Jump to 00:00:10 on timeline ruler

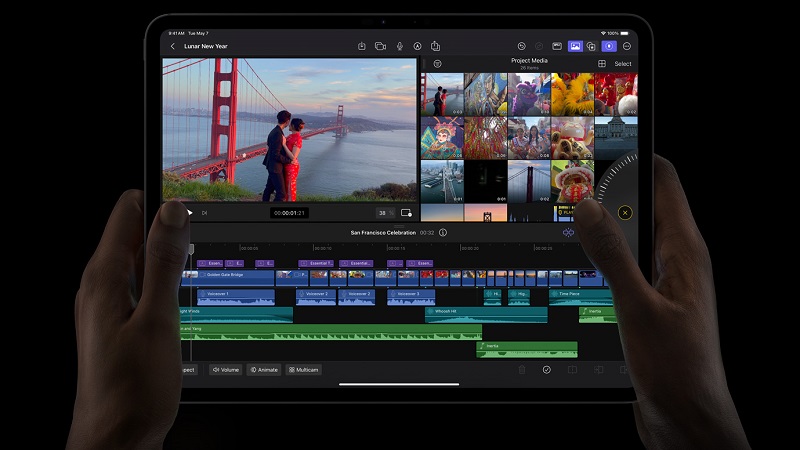(x=322, y=248)
